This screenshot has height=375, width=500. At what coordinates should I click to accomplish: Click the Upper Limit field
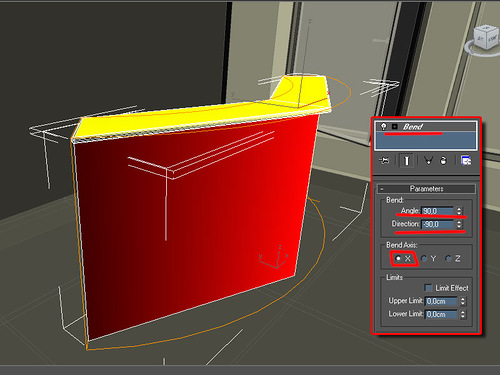pos(441,301)
